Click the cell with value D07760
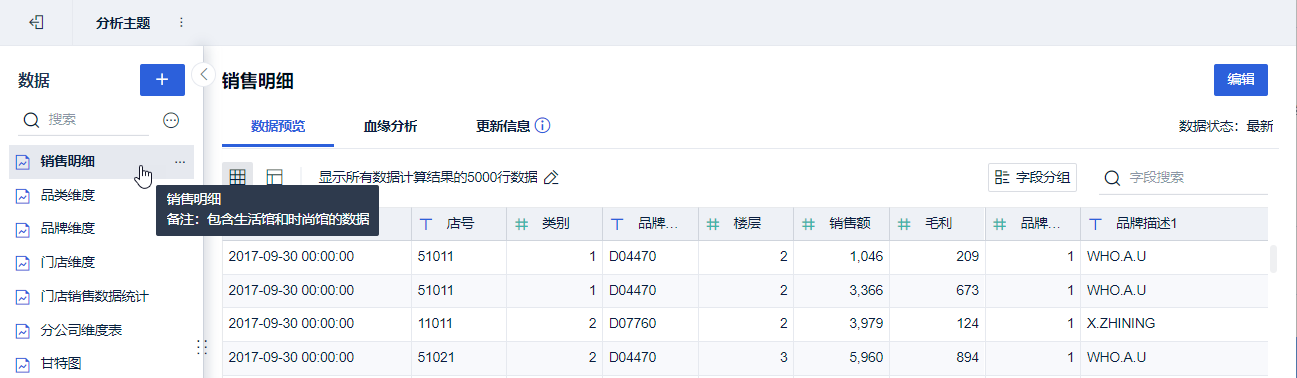 point(650,324)
